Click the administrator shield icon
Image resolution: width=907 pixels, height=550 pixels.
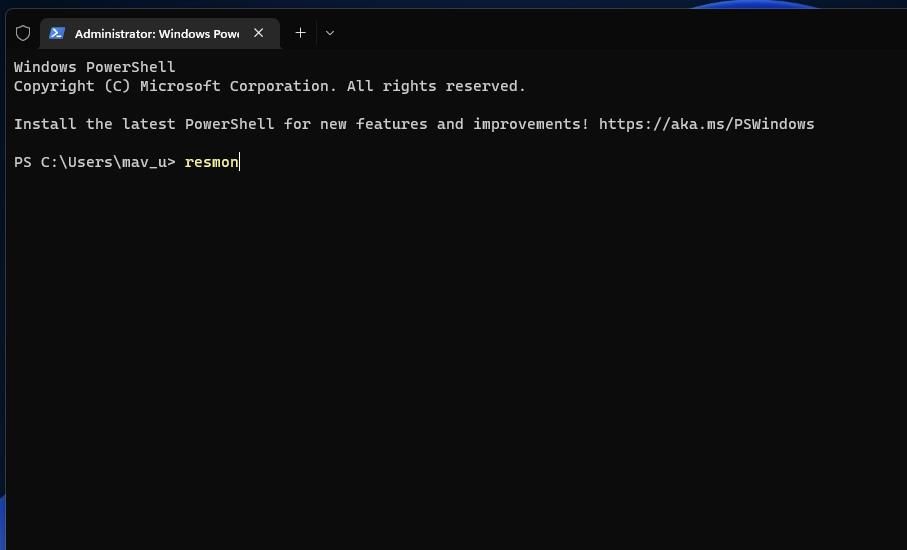click(x=23, y=33)
